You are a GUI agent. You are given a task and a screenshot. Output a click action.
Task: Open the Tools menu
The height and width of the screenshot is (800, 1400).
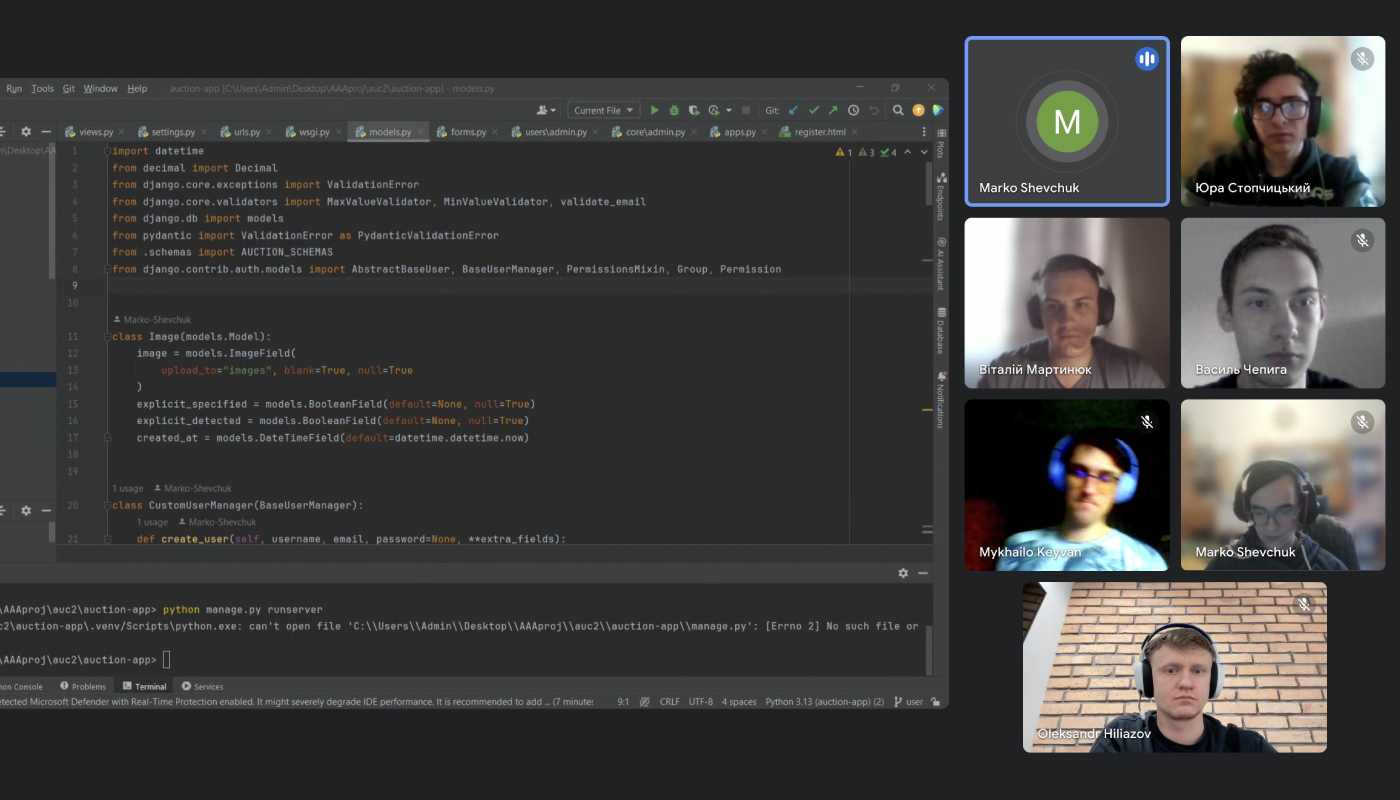tap(43, 89)
